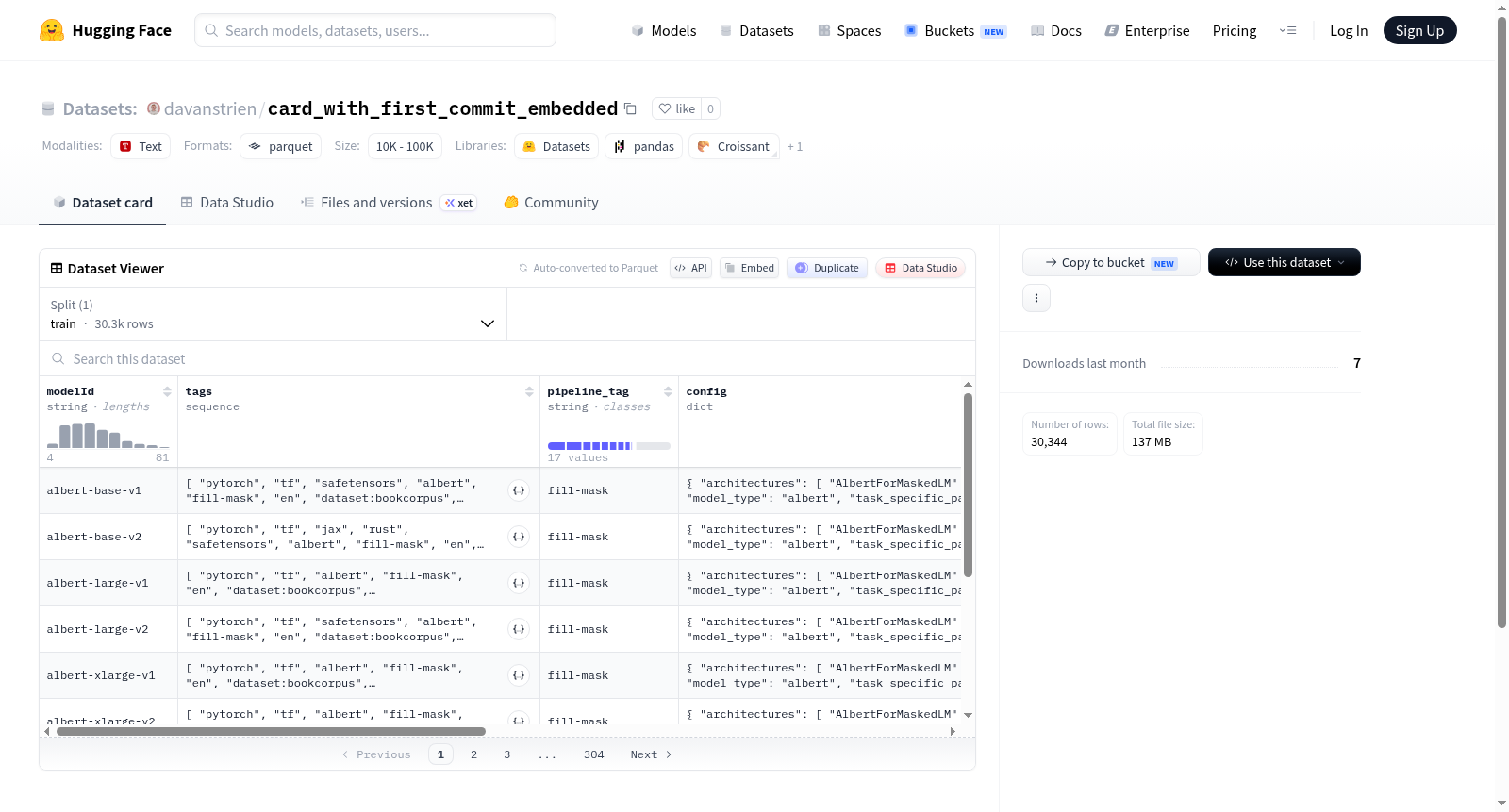
Task: Show the +1 additional libraries
Action: pos(795,146)
